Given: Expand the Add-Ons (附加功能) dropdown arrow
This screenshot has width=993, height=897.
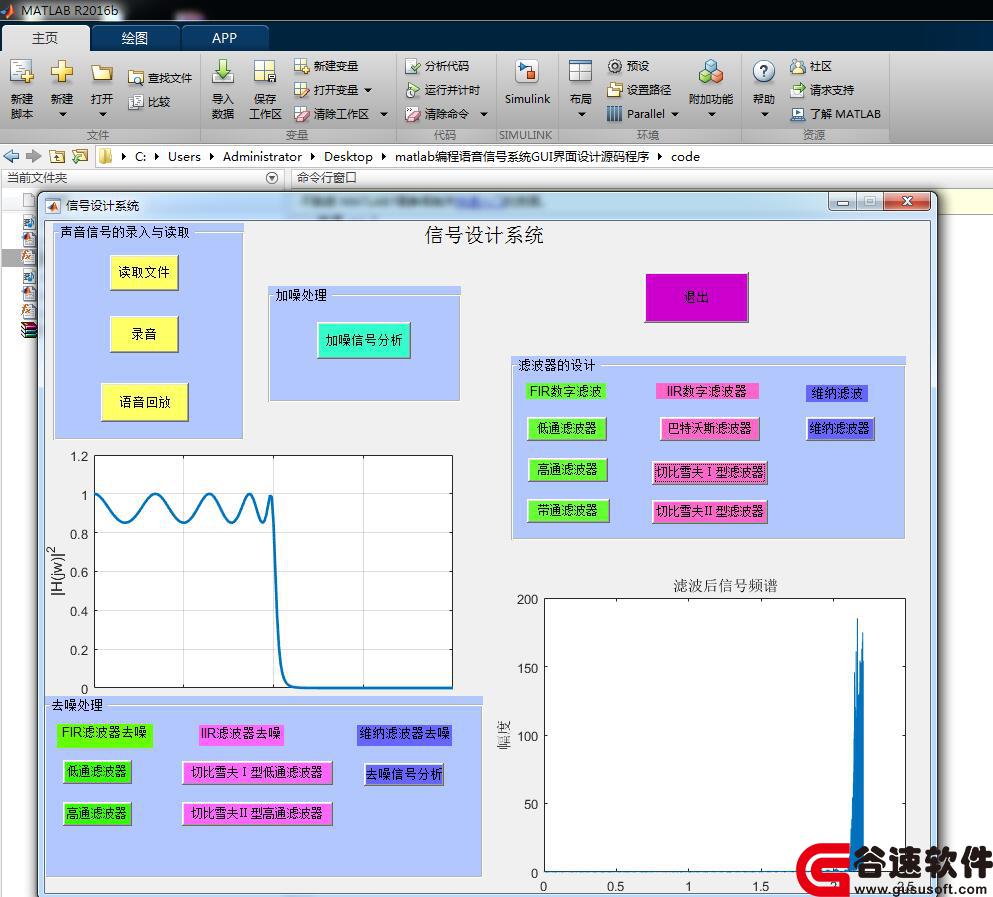Looking at the screenshot, I should click(711, 115).
